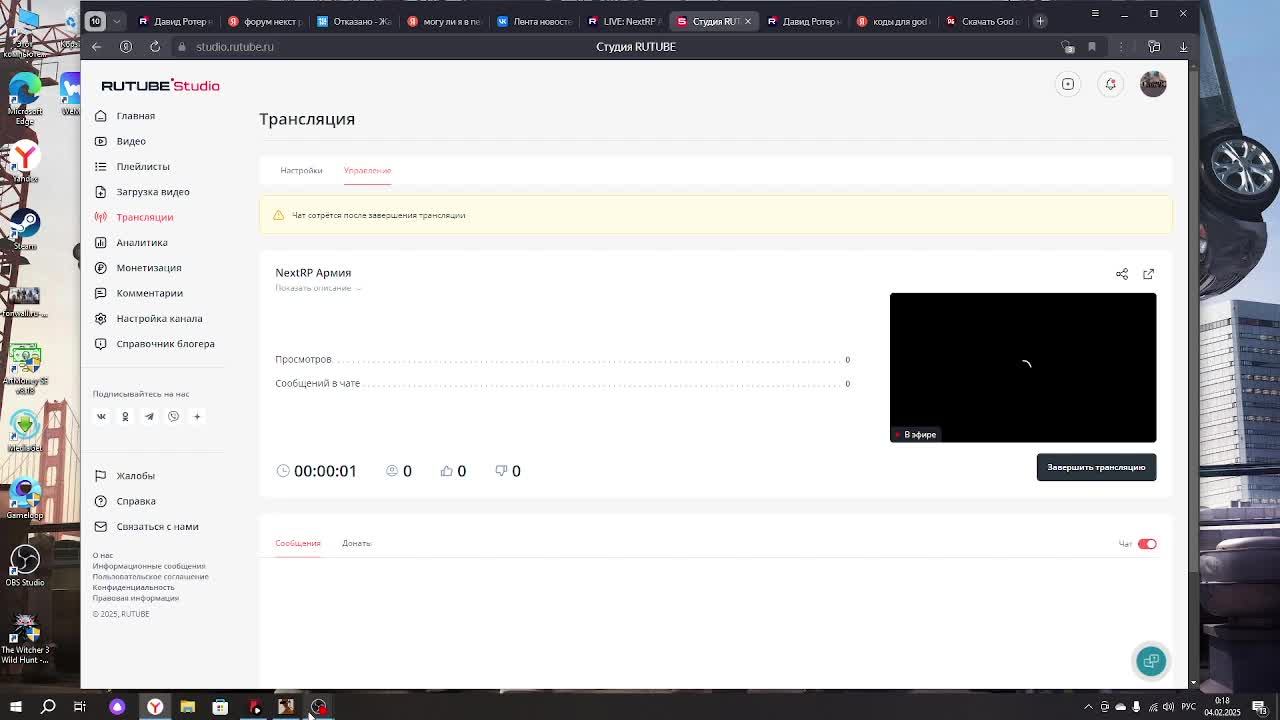1280x720 pixels.
Task: Open the Telegram social link
Action: [x=149, y=416]
